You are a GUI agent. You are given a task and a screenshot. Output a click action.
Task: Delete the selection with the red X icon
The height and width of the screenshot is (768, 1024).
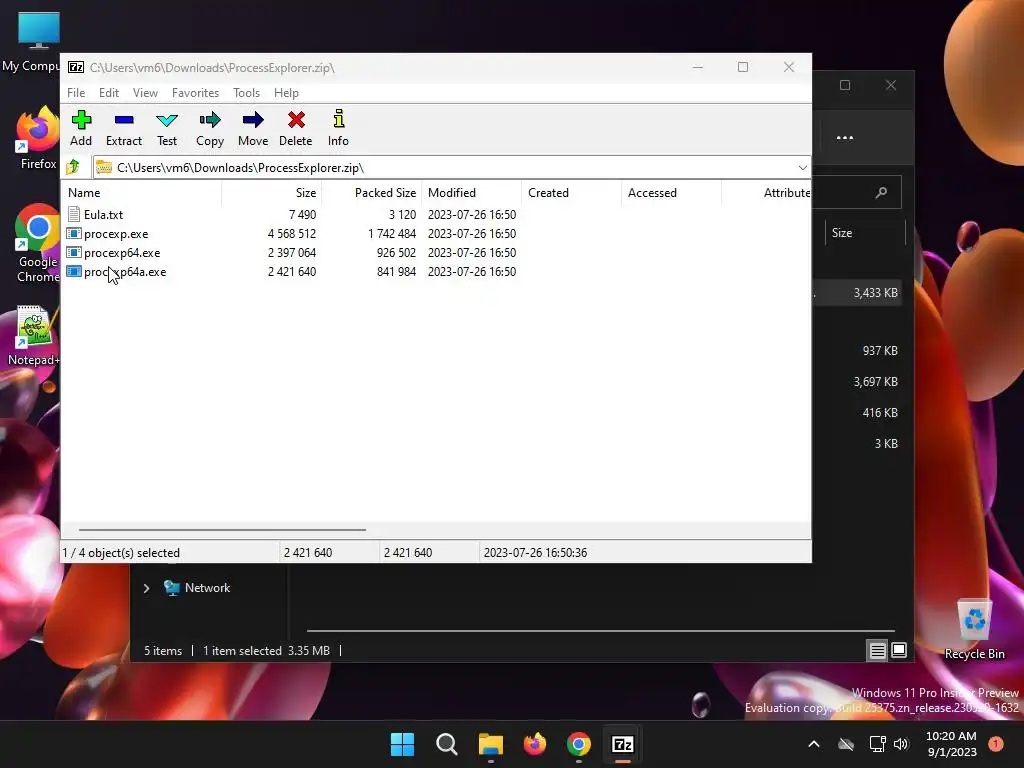coord(296,120)
